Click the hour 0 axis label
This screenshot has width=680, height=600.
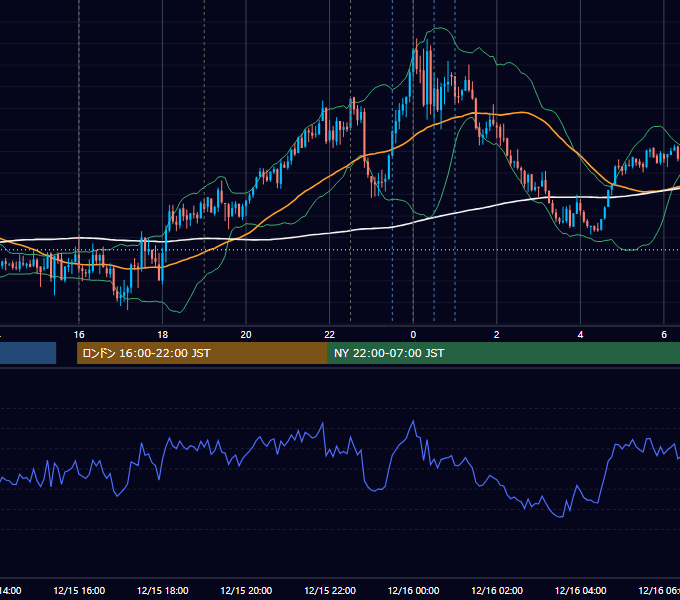point(413,335)
